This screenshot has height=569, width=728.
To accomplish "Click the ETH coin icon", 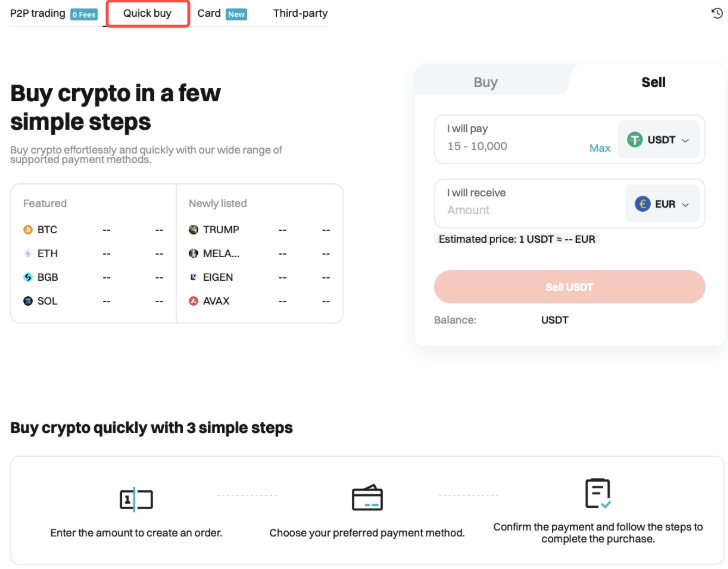I will click(x=28, y=253).
